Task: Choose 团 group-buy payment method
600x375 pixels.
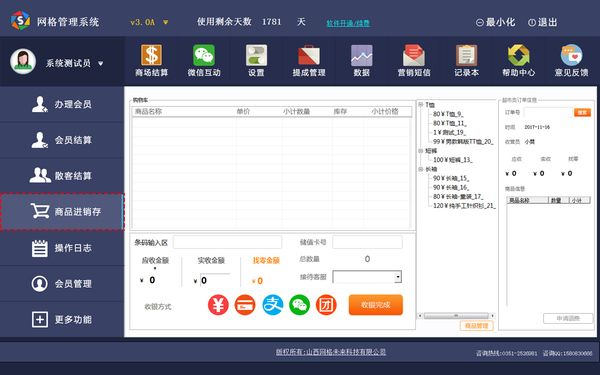Action: [x=326, y=305]
